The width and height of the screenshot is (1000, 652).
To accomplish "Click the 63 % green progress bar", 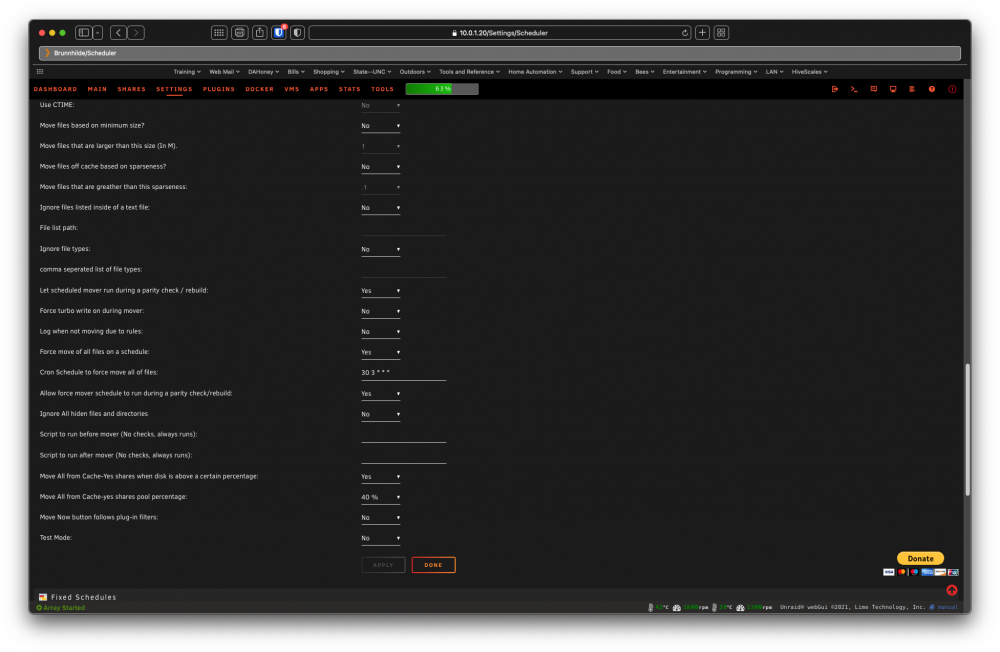I will pyautogui.click(x=442, y=89).
